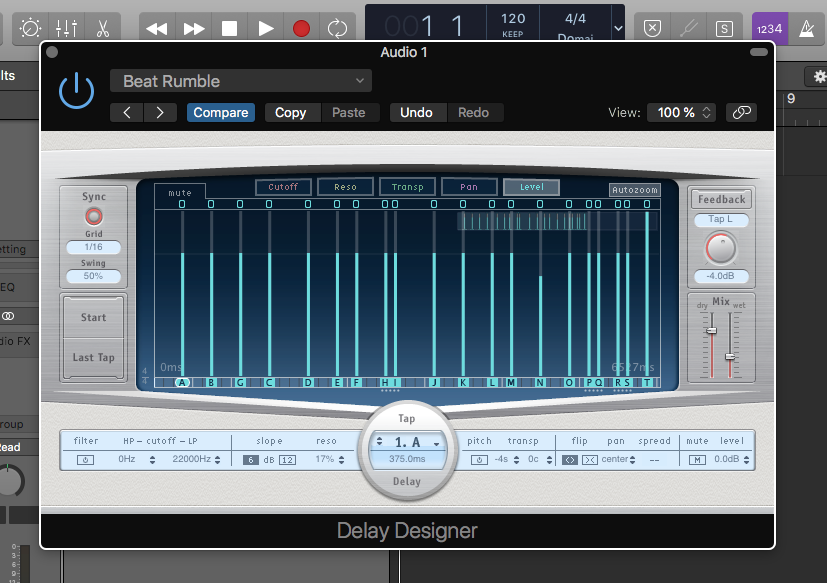The width and height of the screenshot is (827, 583).
Task: Switch to the Cutoff tab
Action: pyautogui.click(x=283, y=187)
